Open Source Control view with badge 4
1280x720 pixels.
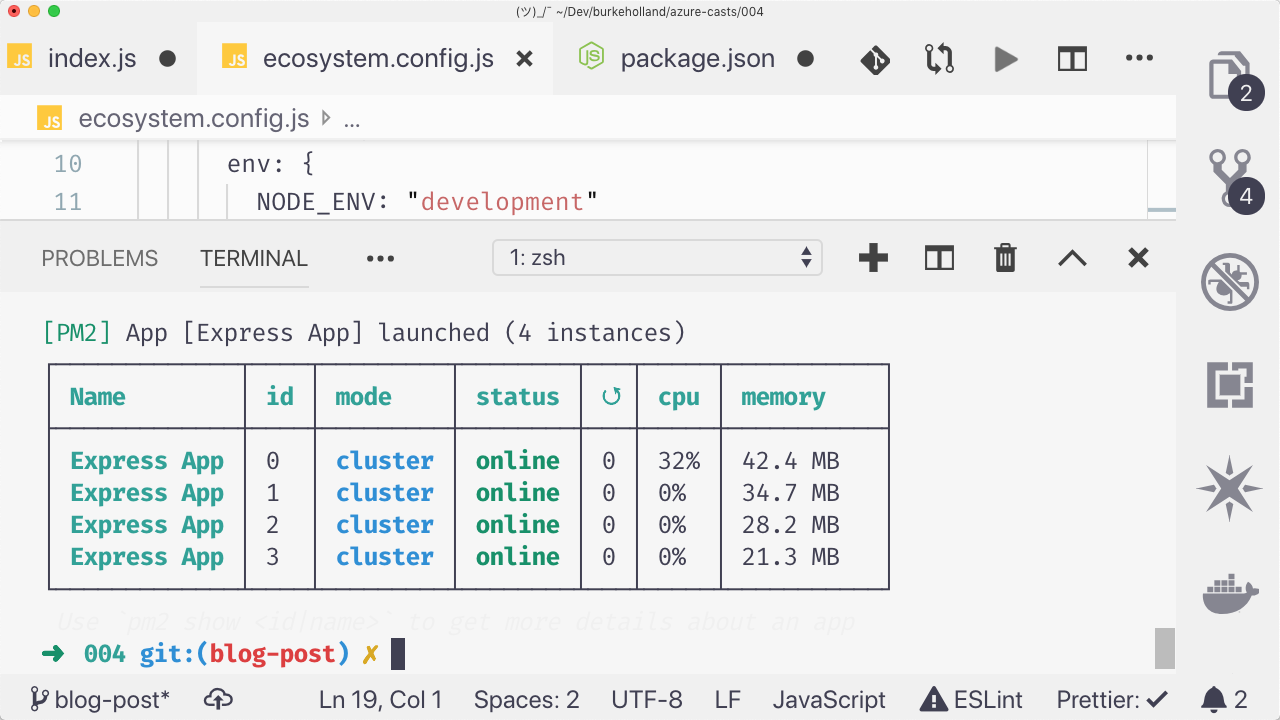point(1230,179)
